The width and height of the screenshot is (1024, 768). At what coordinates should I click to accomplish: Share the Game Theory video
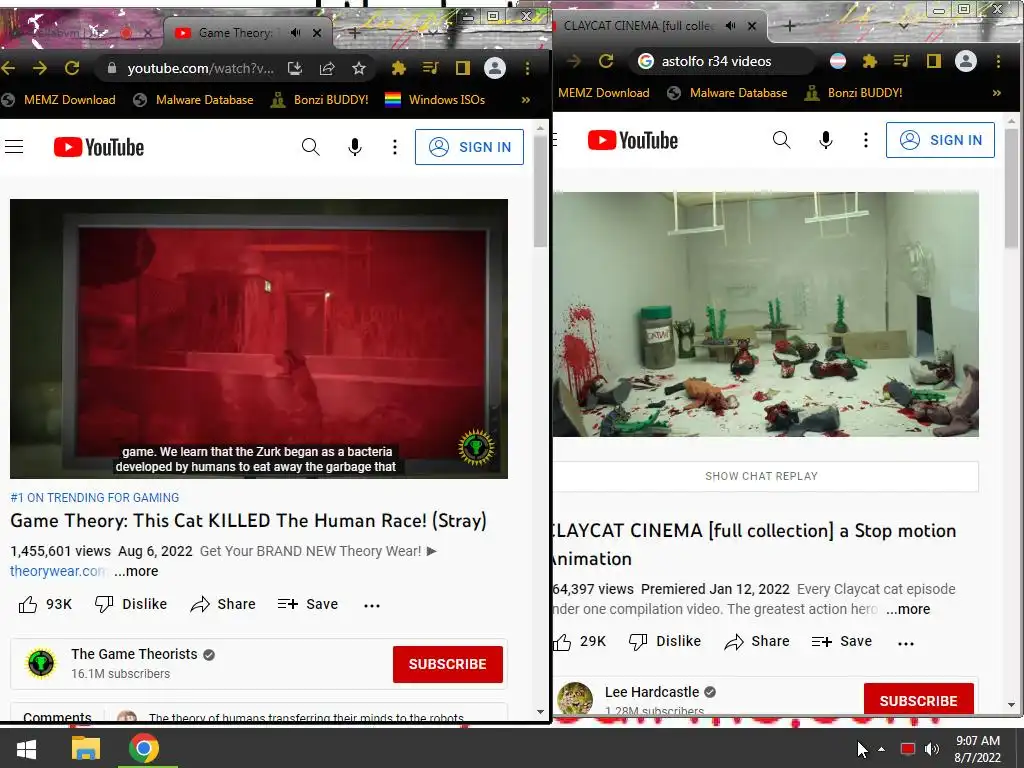tap(223, 604)
